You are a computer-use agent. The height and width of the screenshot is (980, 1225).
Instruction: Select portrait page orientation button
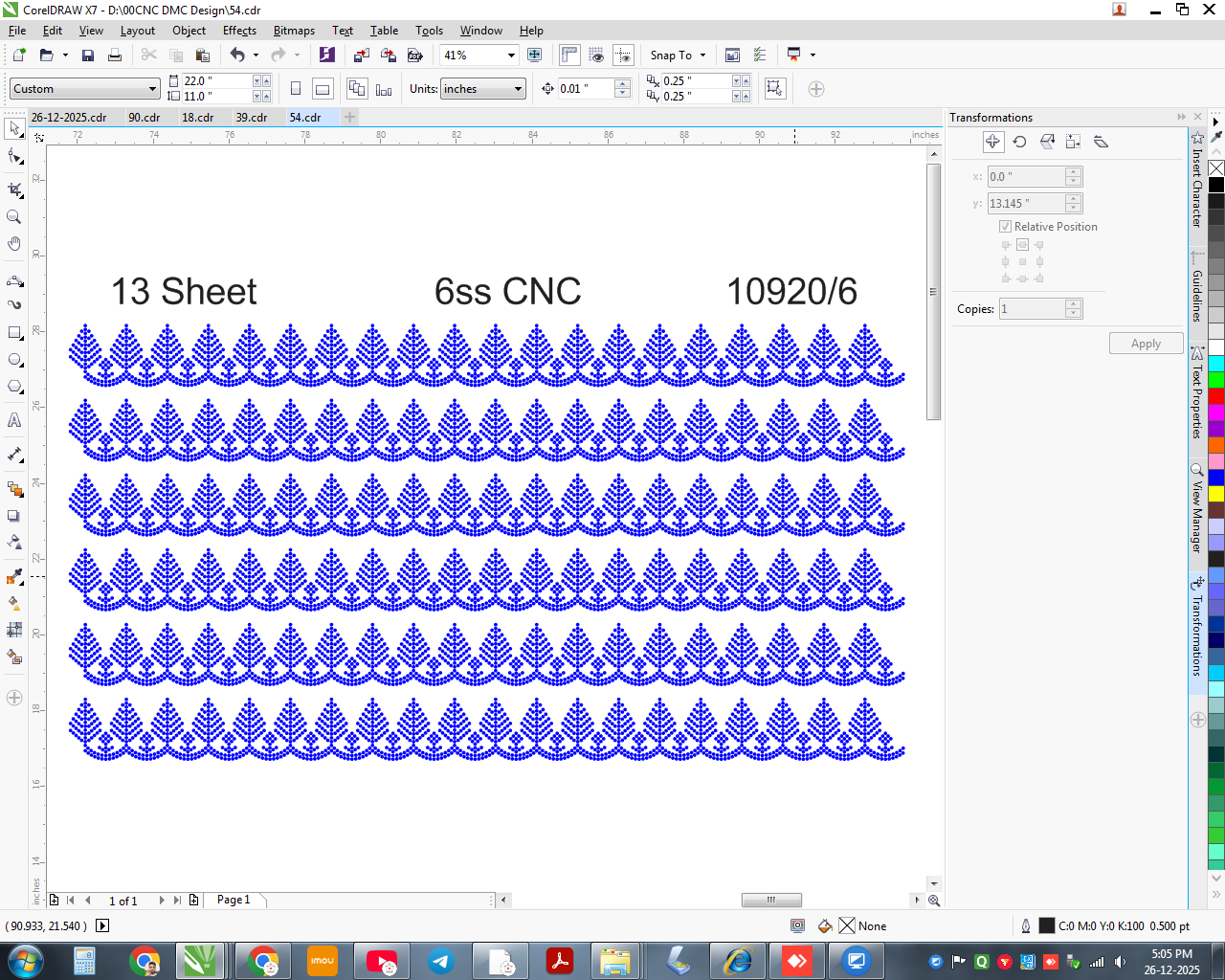pyautogui.click(x=296, y=89)
